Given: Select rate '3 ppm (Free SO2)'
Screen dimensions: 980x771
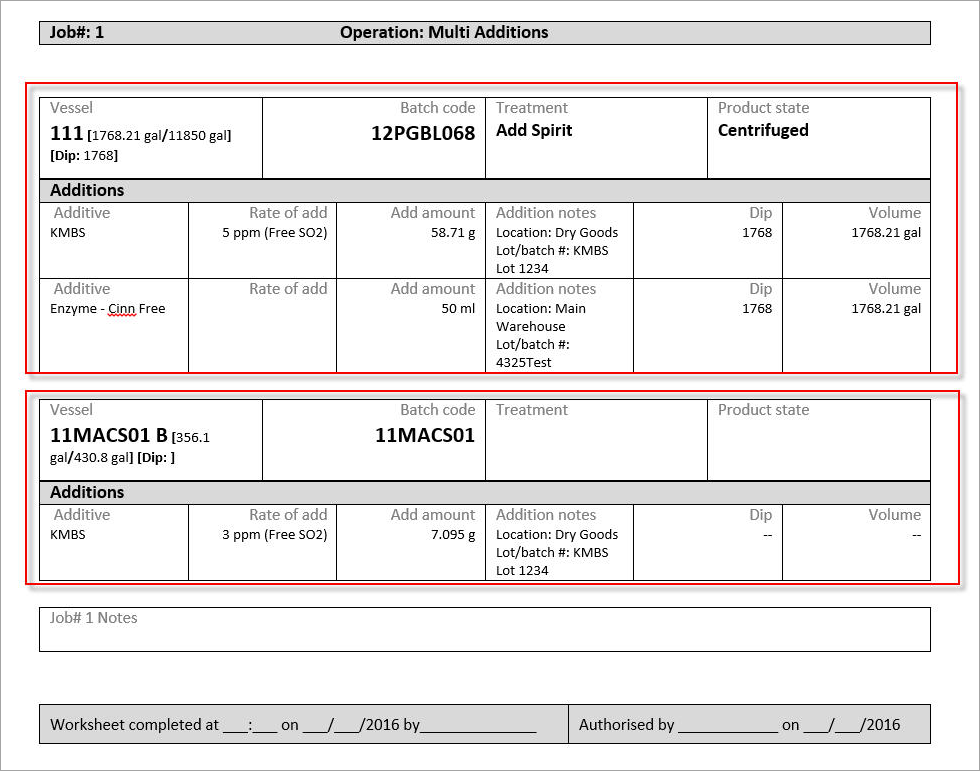Looking at the screenshot, I should [274, 535].
